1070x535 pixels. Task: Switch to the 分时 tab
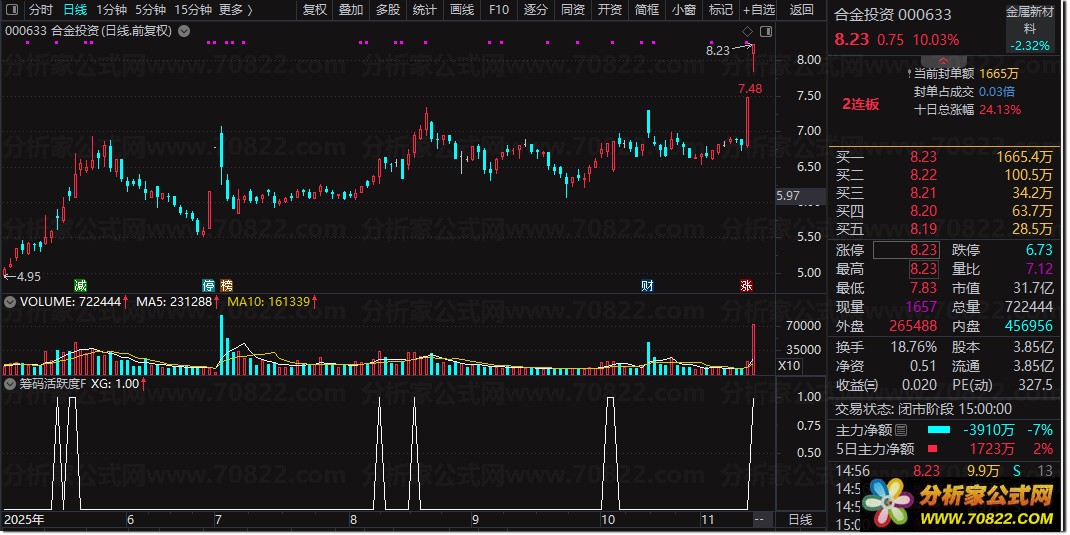click(x=41, y=10)
